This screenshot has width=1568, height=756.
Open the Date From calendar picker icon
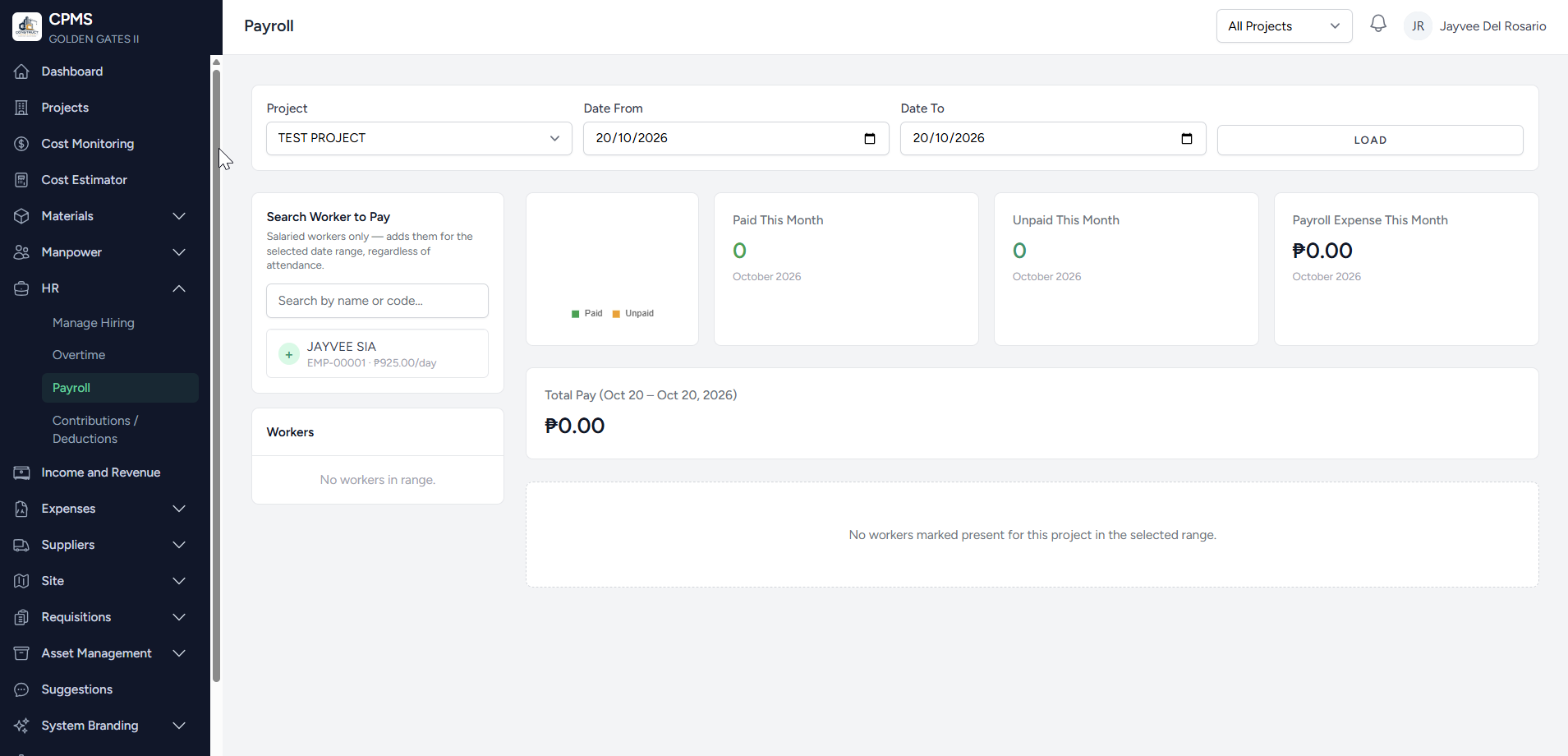click(x=870, y=138)
